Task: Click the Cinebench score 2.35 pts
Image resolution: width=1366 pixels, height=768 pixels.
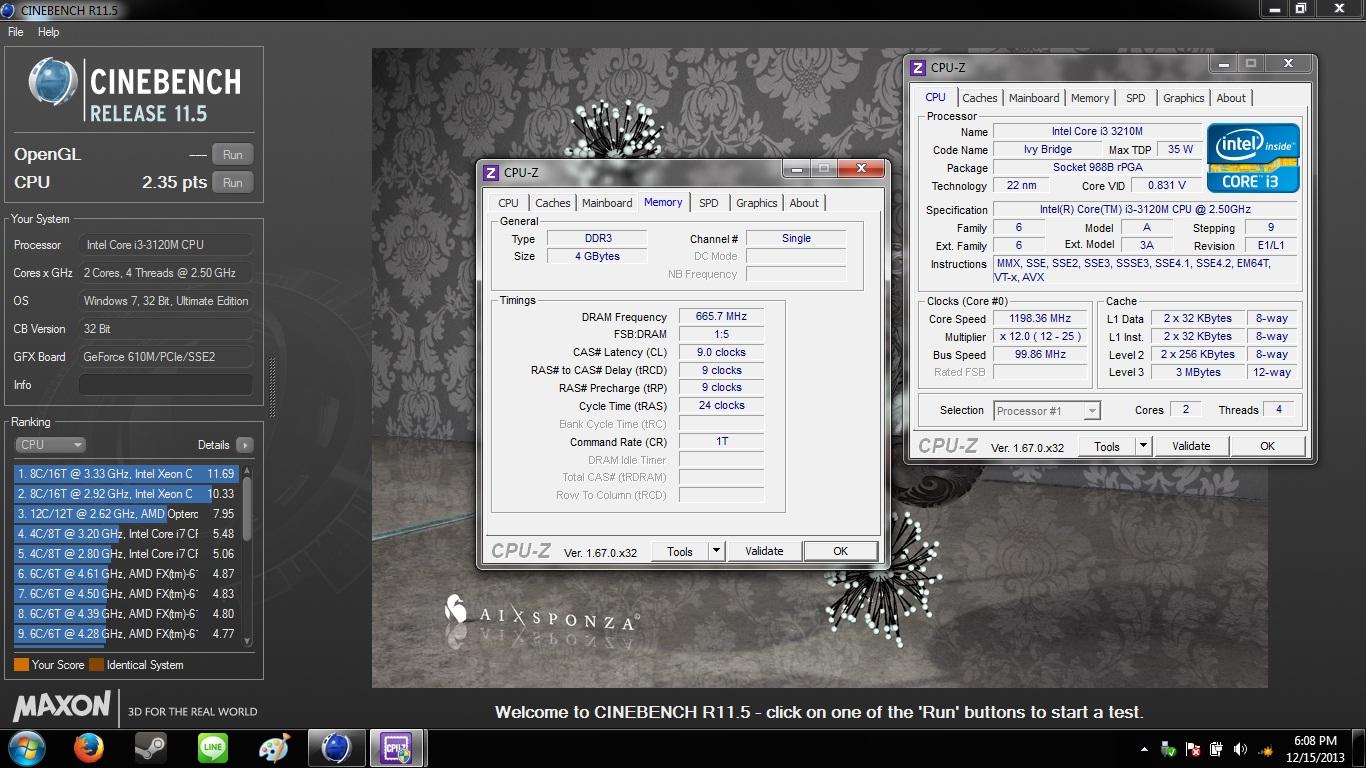Action: [x=174, y=183]
